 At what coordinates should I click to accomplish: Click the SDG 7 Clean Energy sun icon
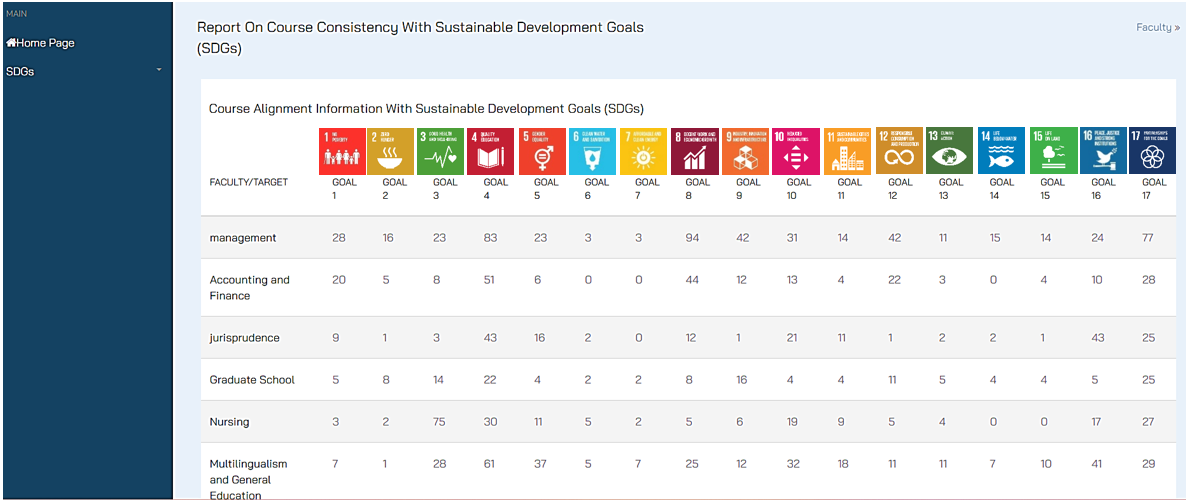pyautogui.click(x=644, y=151)
